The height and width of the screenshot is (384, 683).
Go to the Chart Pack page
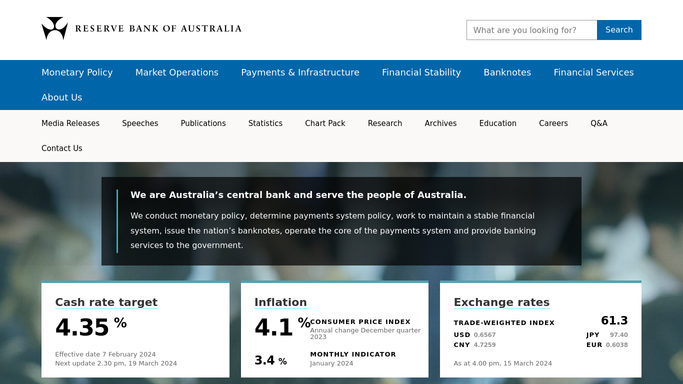[325, 123]
